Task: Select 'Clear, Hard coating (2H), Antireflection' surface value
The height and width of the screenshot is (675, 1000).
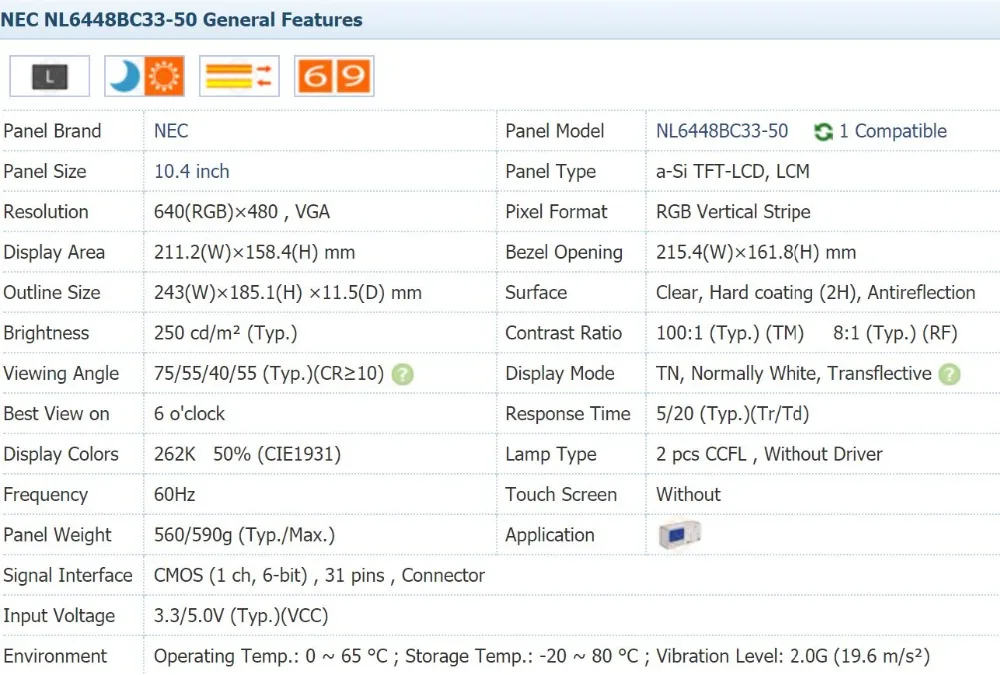Action: pos(816,292)
